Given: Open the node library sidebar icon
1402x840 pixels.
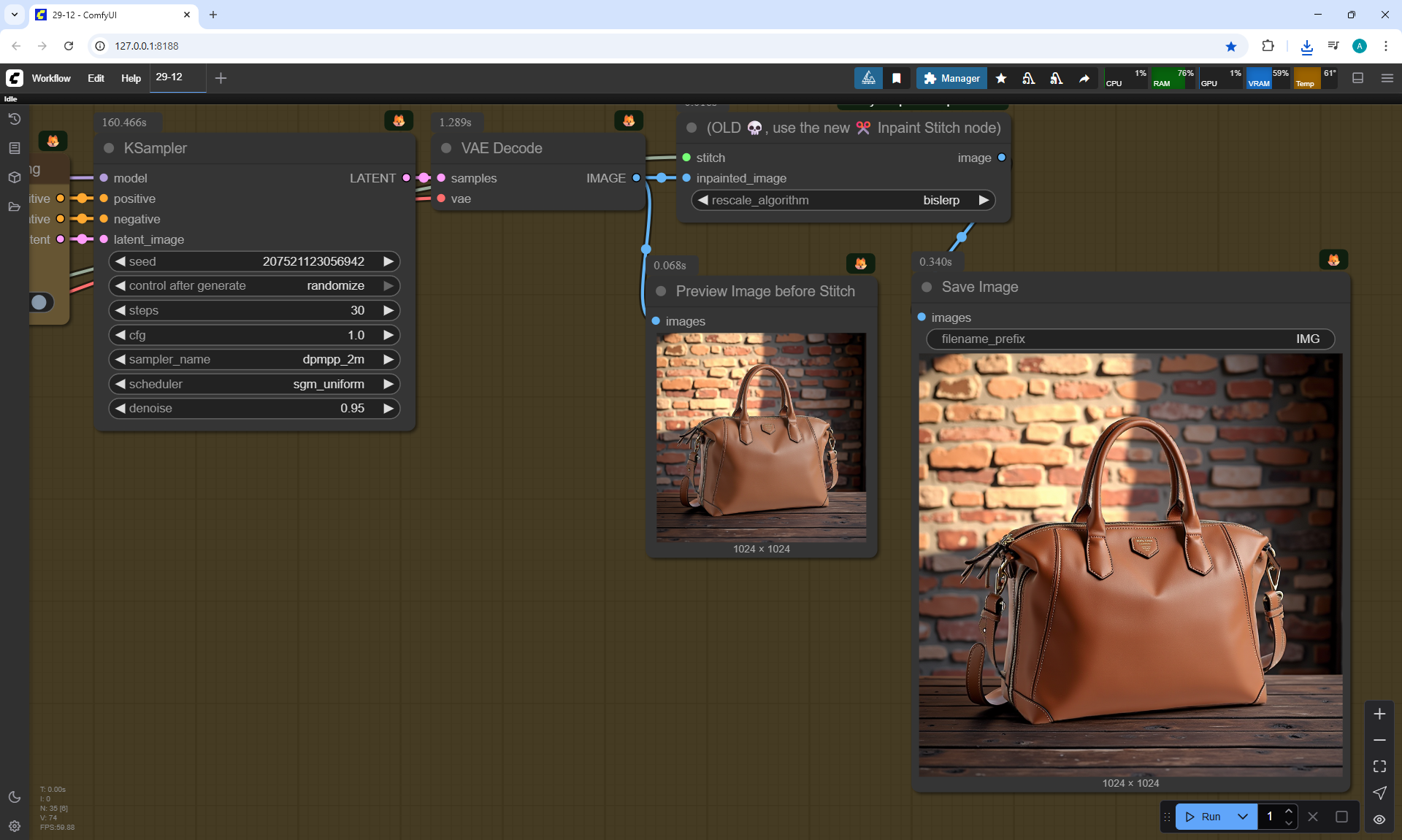Looking at the screenshot, I should [15, 148].
